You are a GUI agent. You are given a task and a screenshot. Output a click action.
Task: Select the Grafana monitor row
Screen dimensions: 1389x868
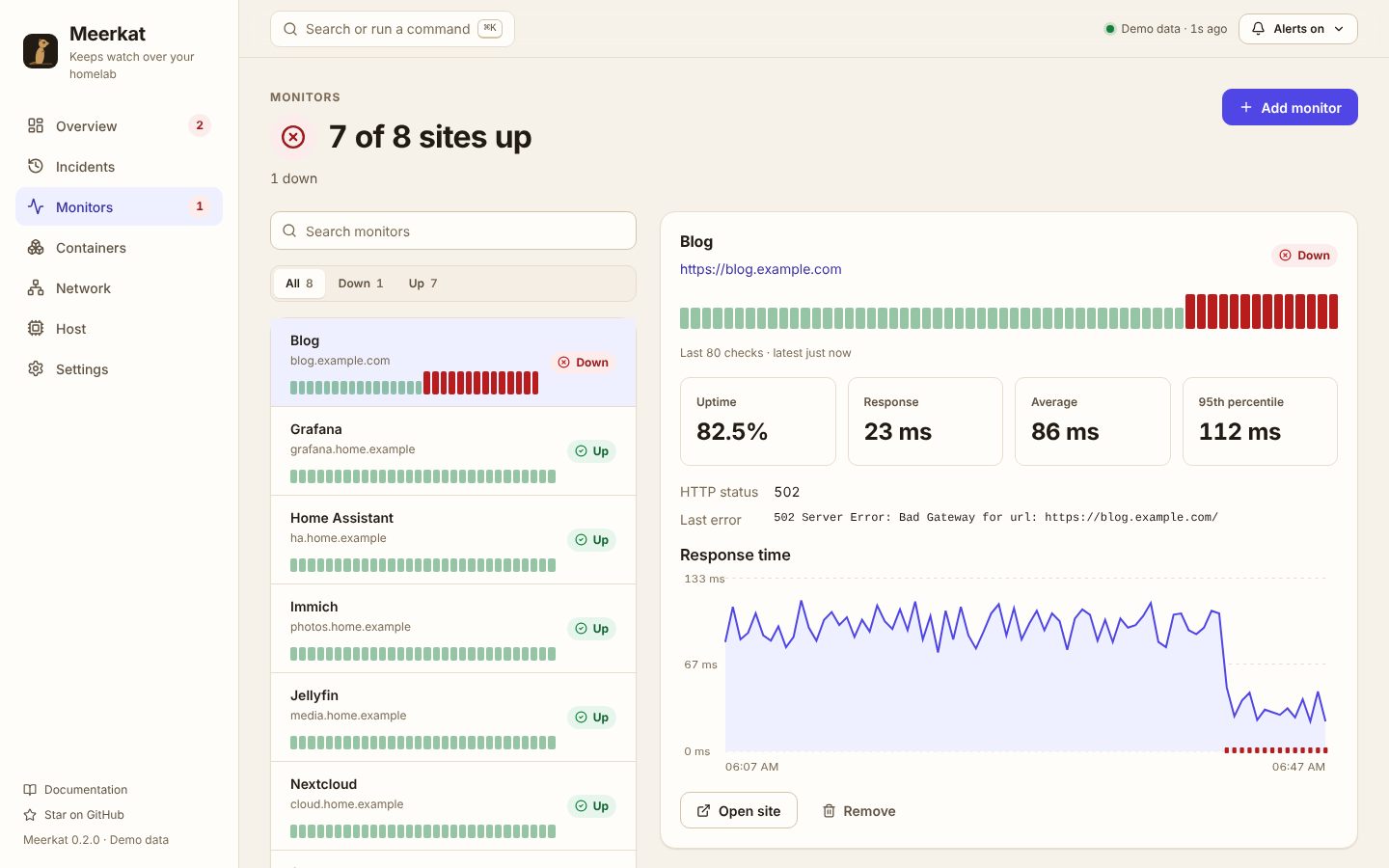453,451
